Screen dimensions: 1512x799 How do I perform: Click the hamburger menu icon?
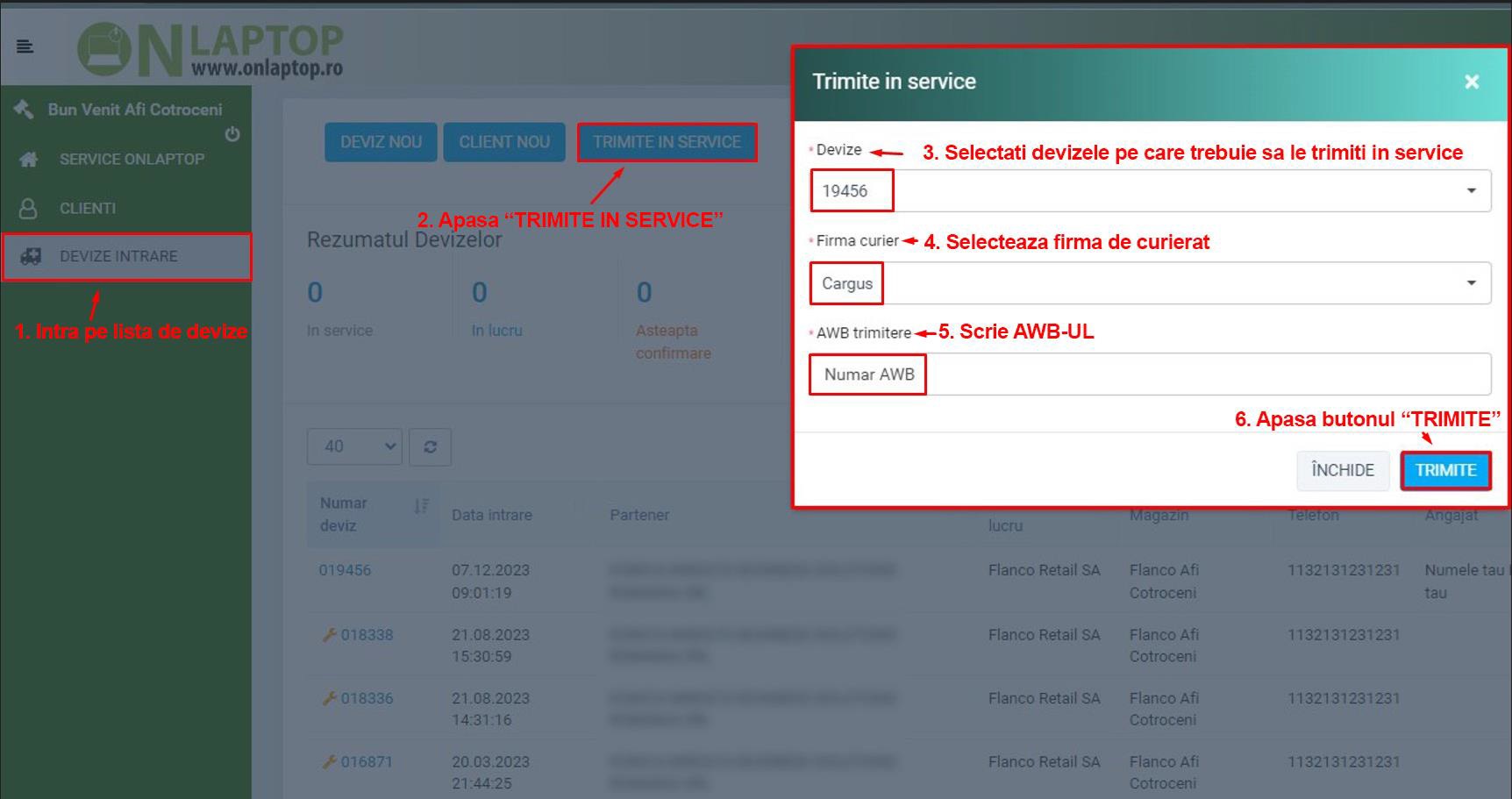pyautogui.click(x=25, y=46)
